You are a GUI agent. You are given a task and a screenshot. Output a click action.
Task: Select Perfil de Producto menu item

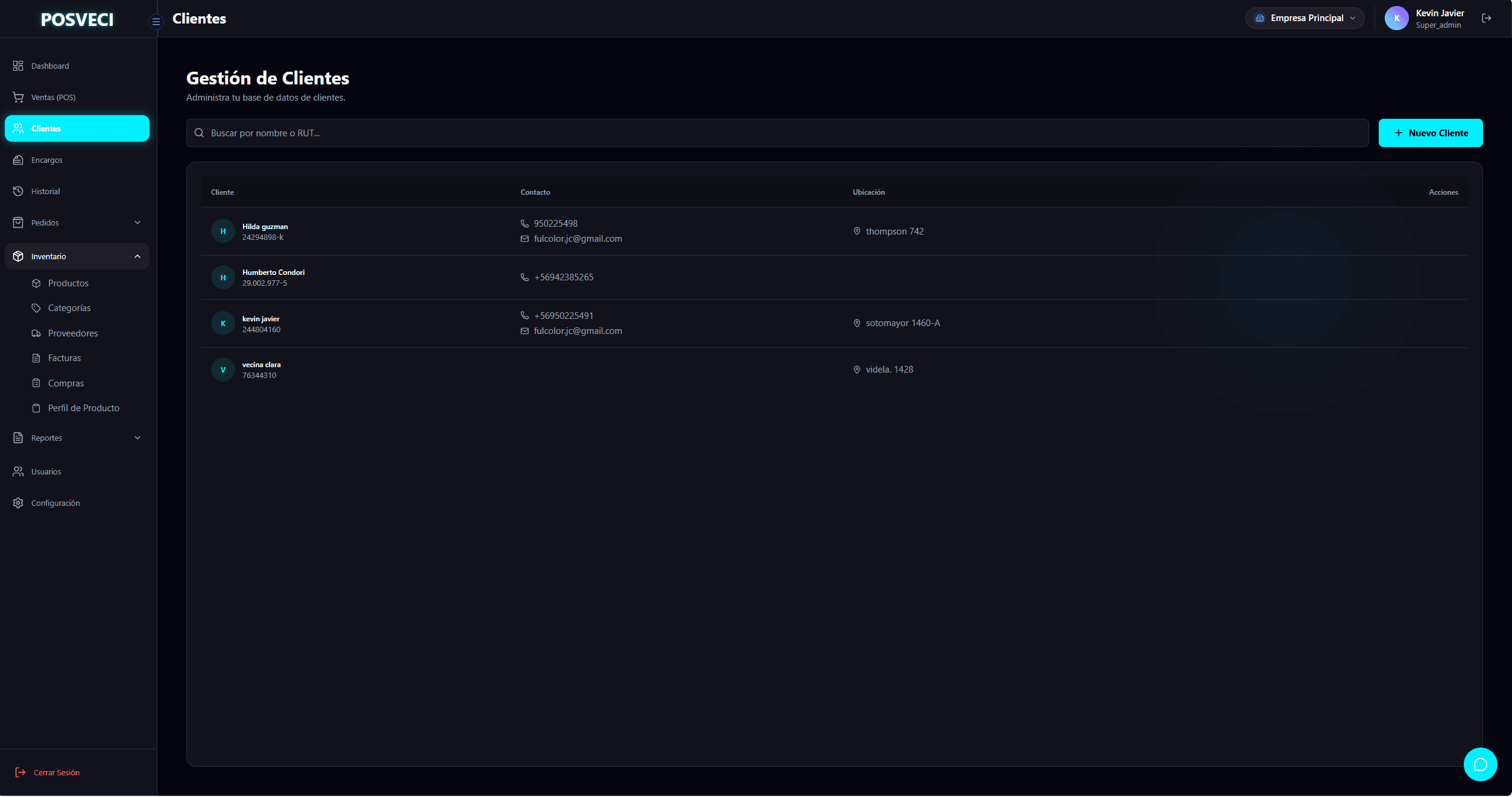pyautogui.click(x=83, y=408)
